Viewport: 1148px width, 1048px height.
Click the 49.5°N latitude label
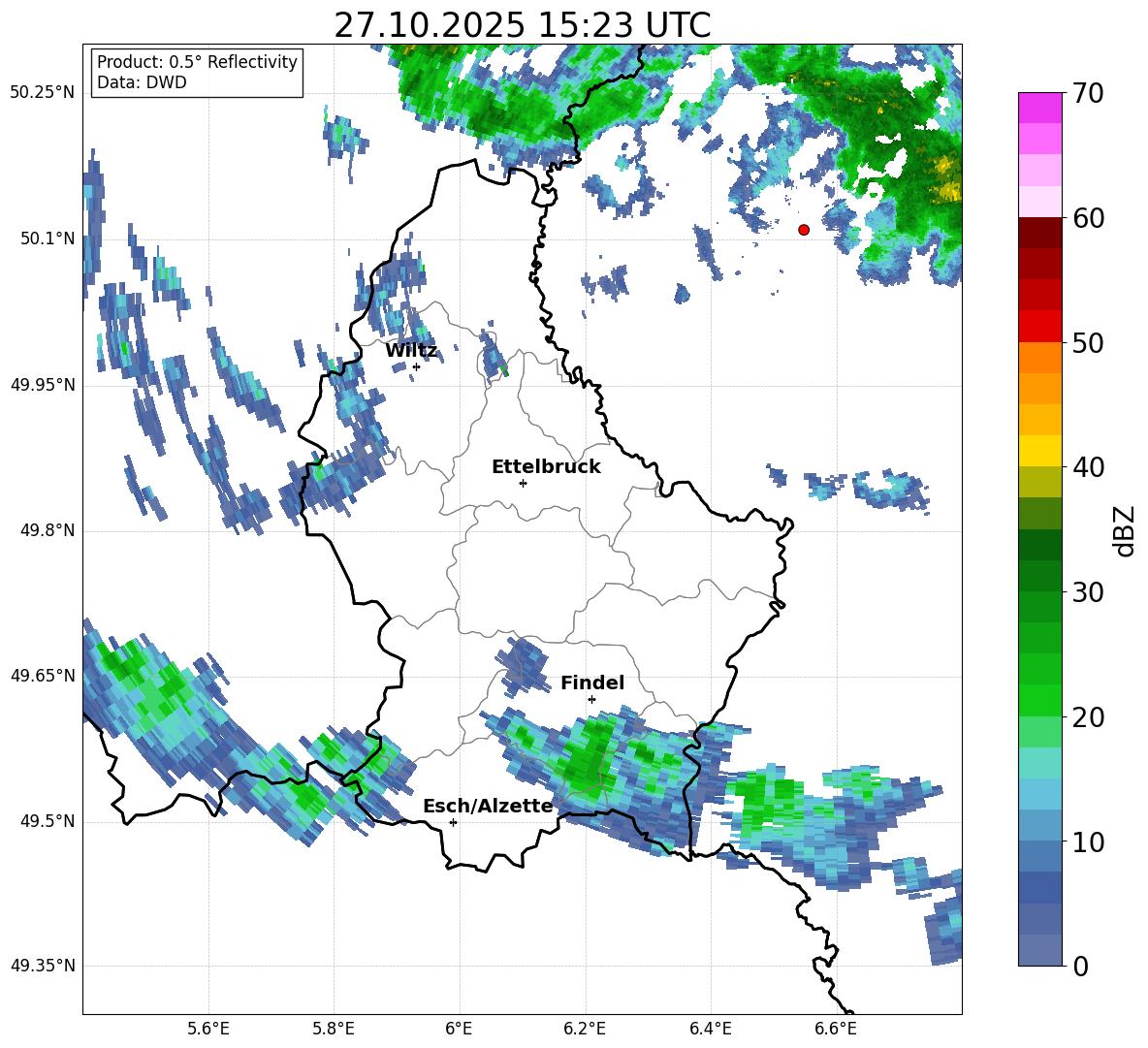48,821
